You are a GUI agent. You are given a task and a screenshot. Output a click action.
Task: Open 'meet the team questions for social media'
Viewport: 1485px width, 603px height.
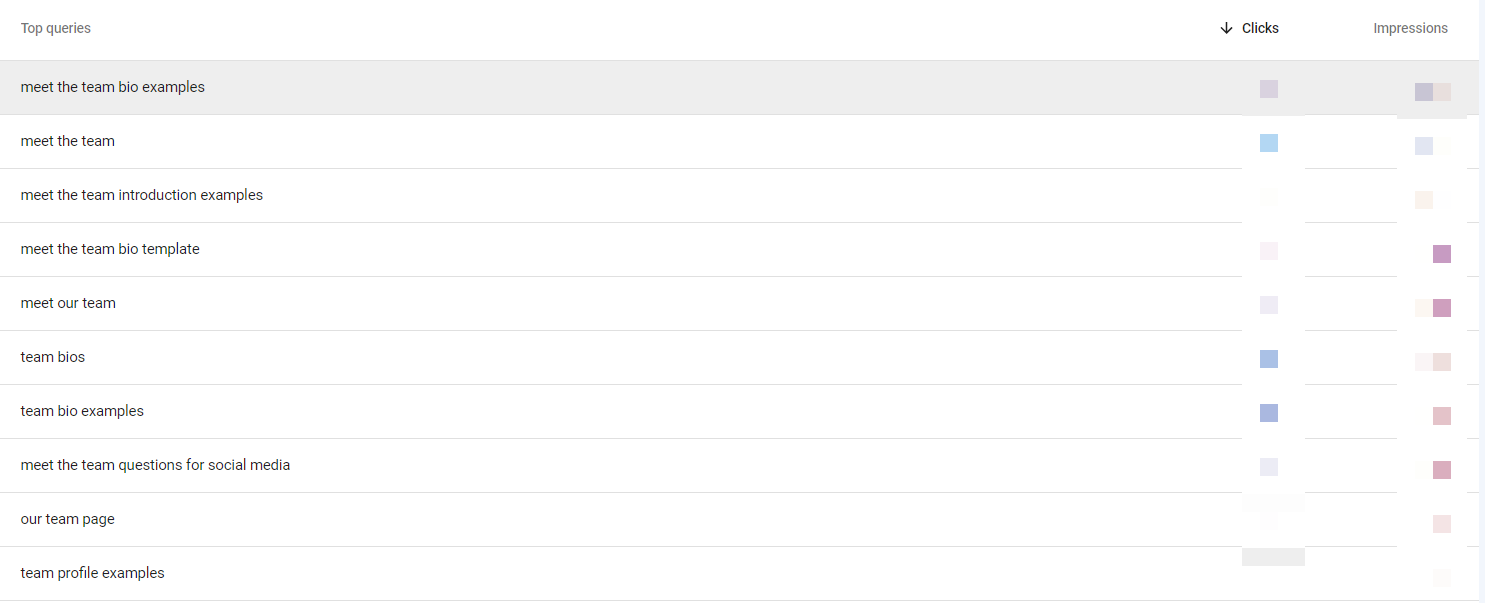point(155,465)
